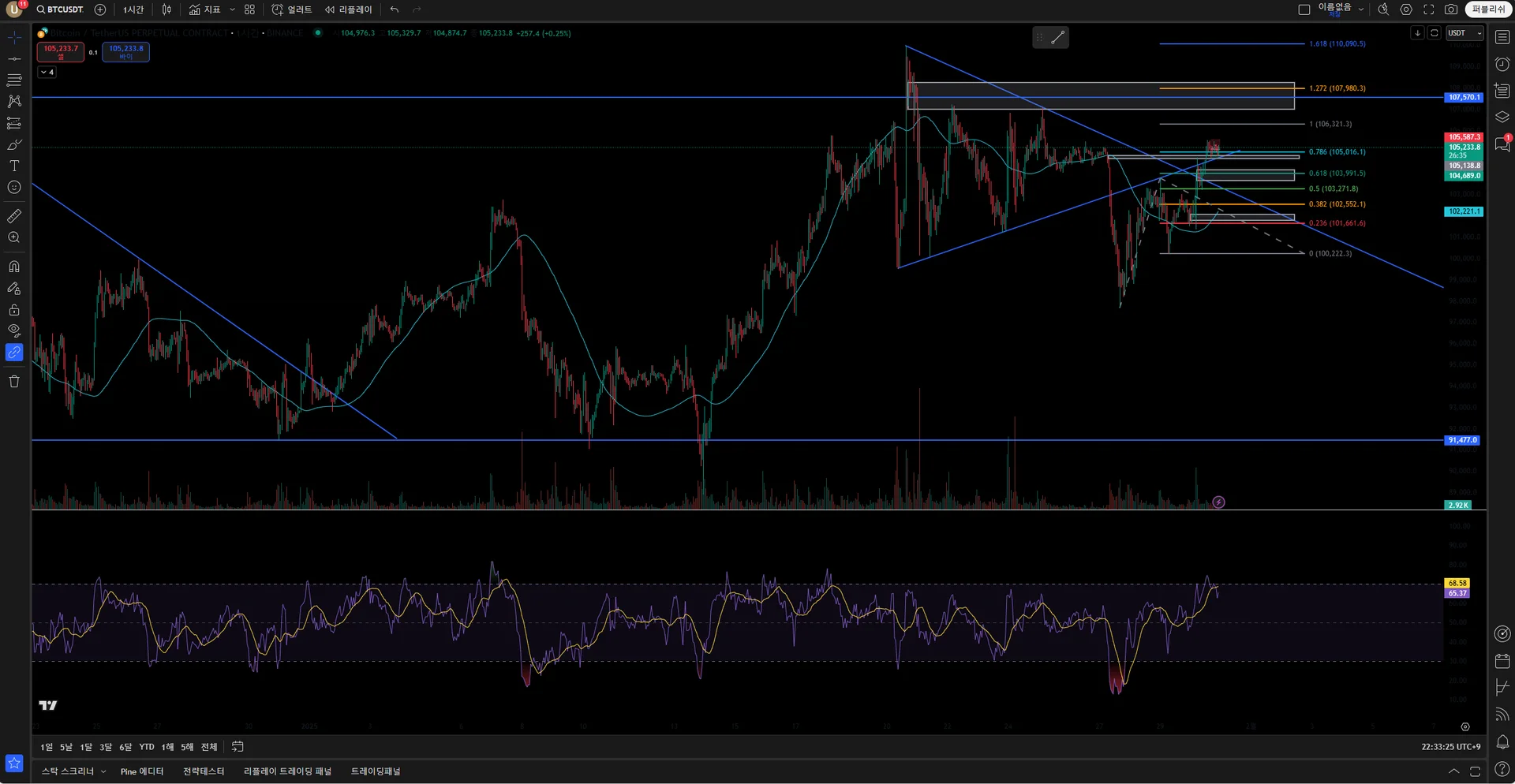Undo the last chart action
Image resolution: width=1515 pixels, height=784 pixels.
tap(395, 9)
